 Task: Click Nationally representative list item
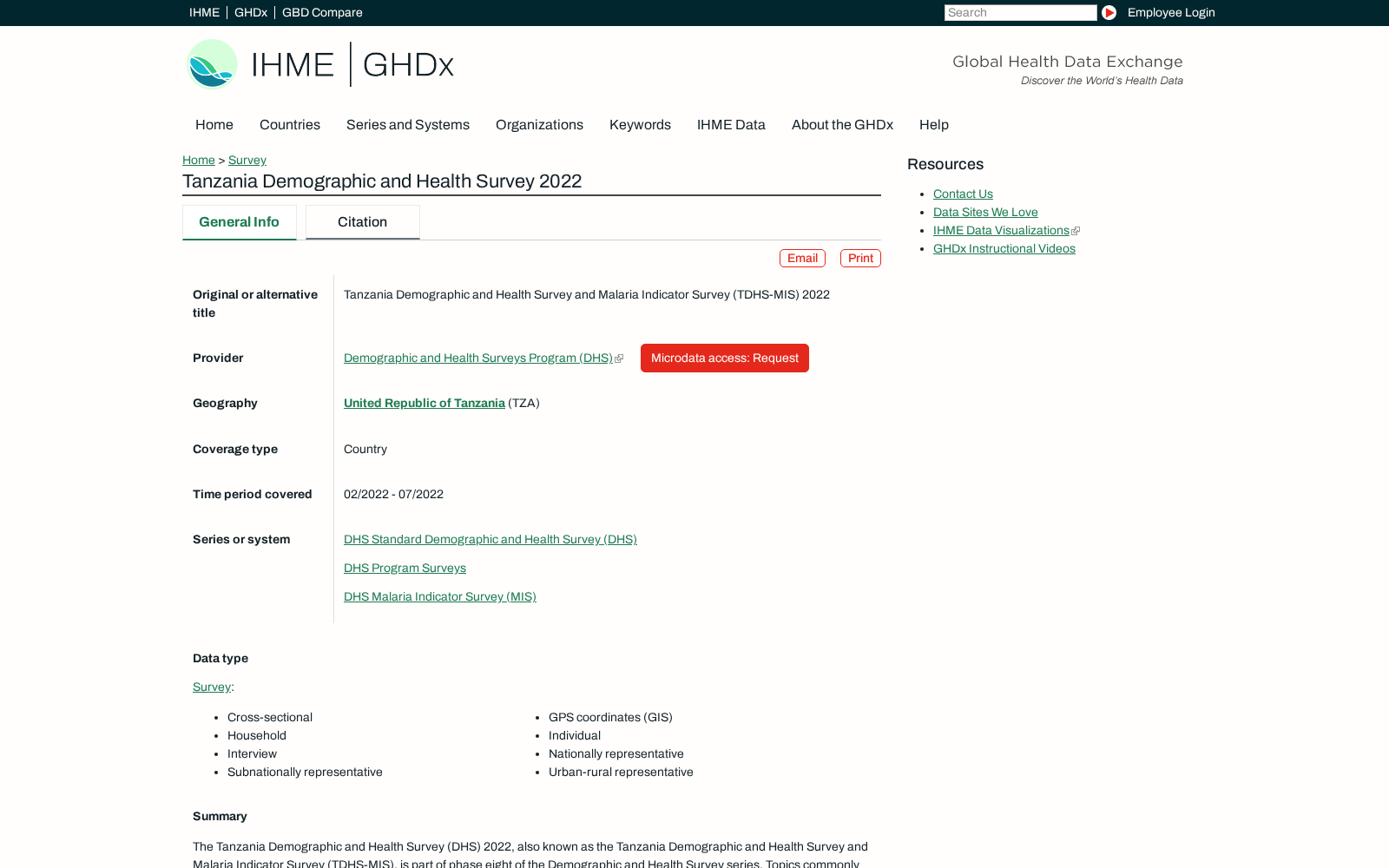point(616,753)
